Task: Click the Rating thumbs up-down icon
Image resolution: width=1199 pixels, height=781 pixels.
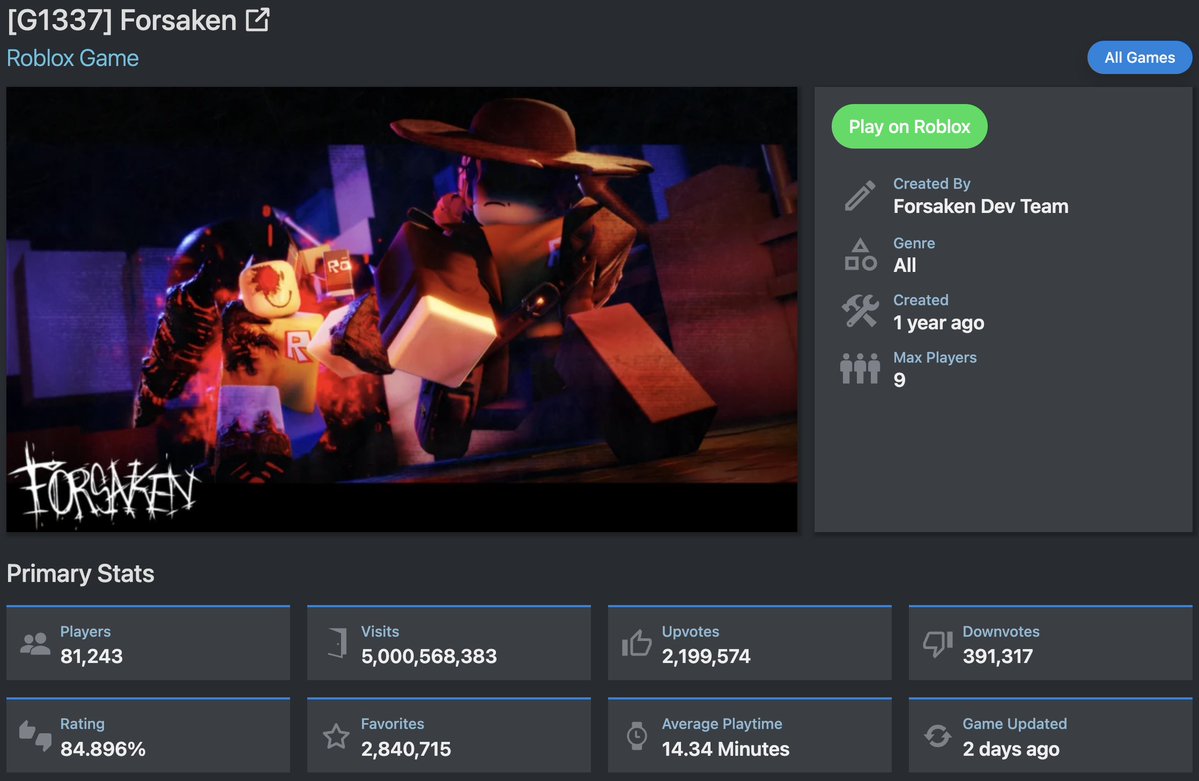Action: tap(35, 736)
